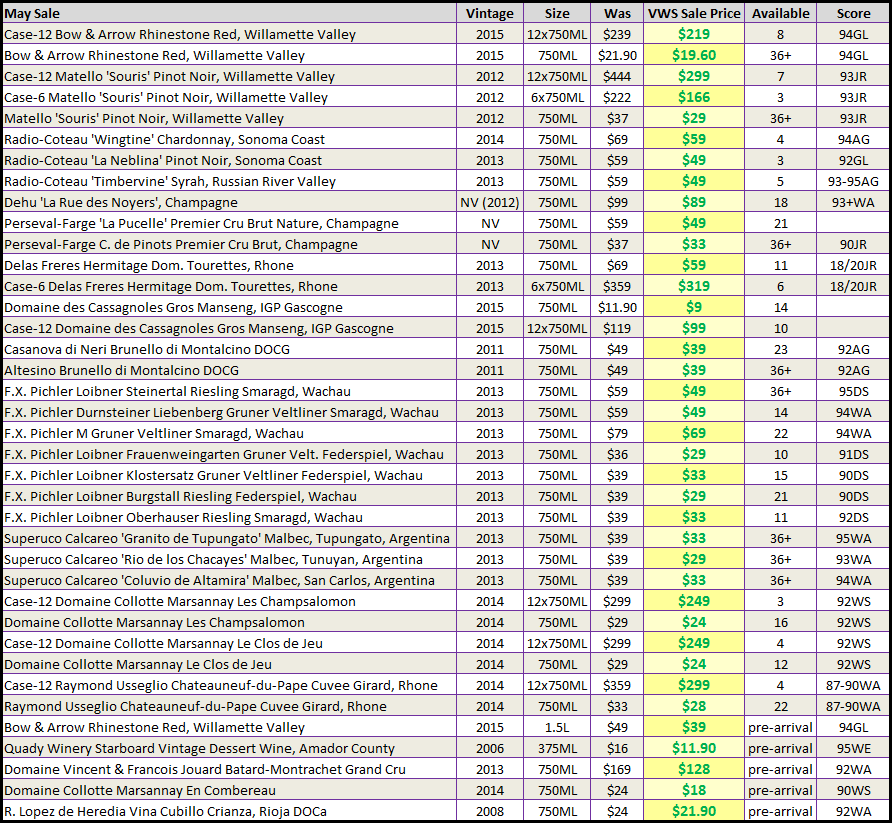Viewport: 892px width, 823px height.
Task: Select the 'NV (2012)' vintage cell
Action: [490, 202]
